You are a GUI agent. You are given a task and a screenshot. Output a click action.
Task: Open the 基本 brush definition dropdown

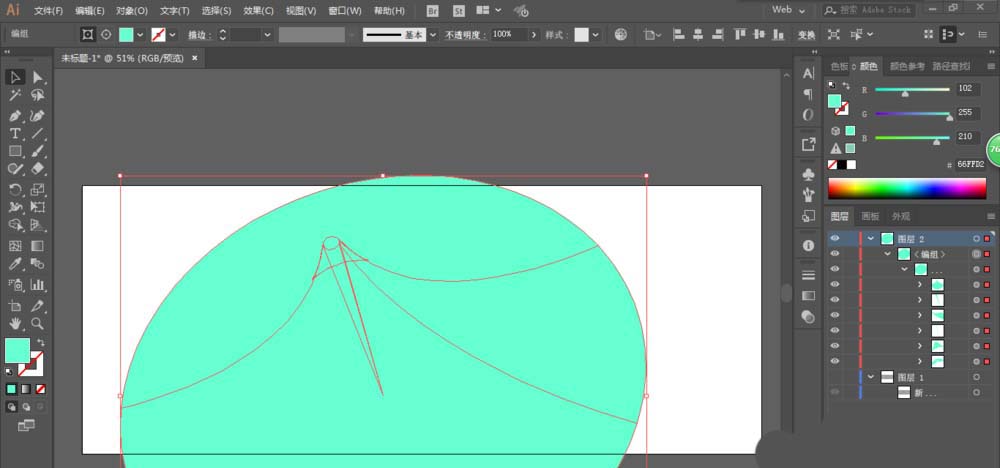(434, 35)
